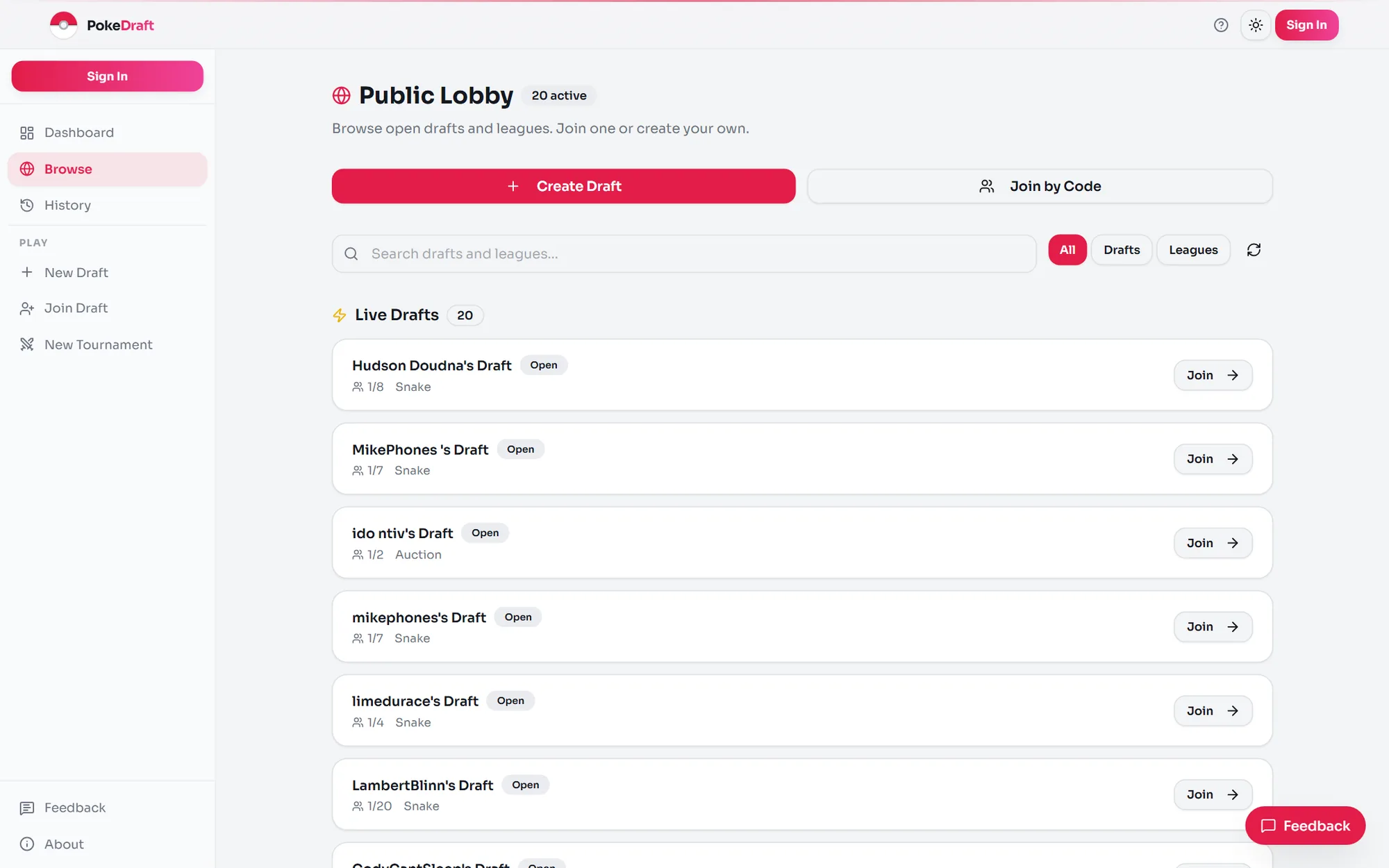The width and height of the screenshot is (1389, 868).
Task: Click the lightning icon beside Live Drafts
Action: coord(340,315)
